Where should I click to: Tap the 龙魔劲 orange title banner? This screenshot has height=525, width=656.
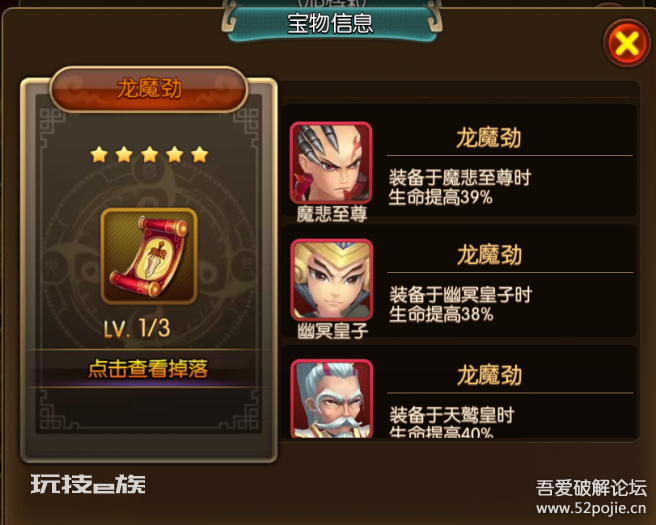point(149,89)
